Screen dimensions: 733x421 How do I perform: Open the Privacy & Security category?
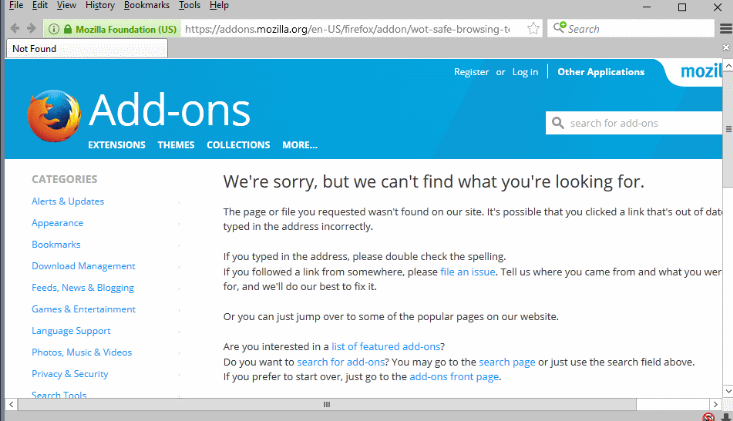coord(70,374)
